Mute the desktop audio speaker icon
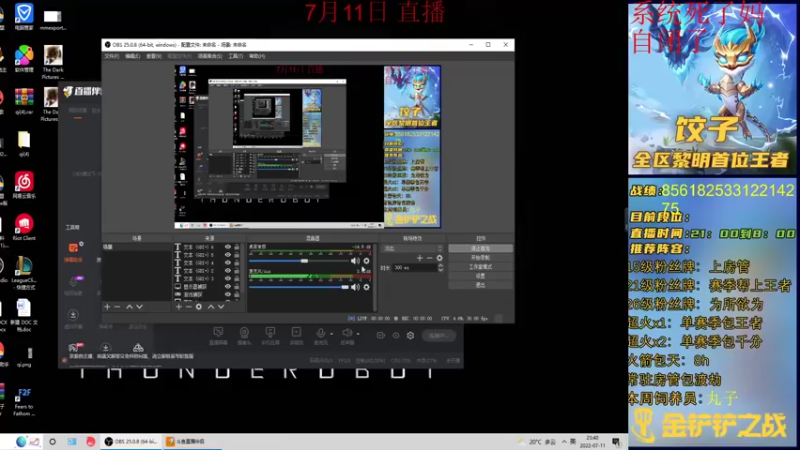800x450 pixels. point(355,261)
